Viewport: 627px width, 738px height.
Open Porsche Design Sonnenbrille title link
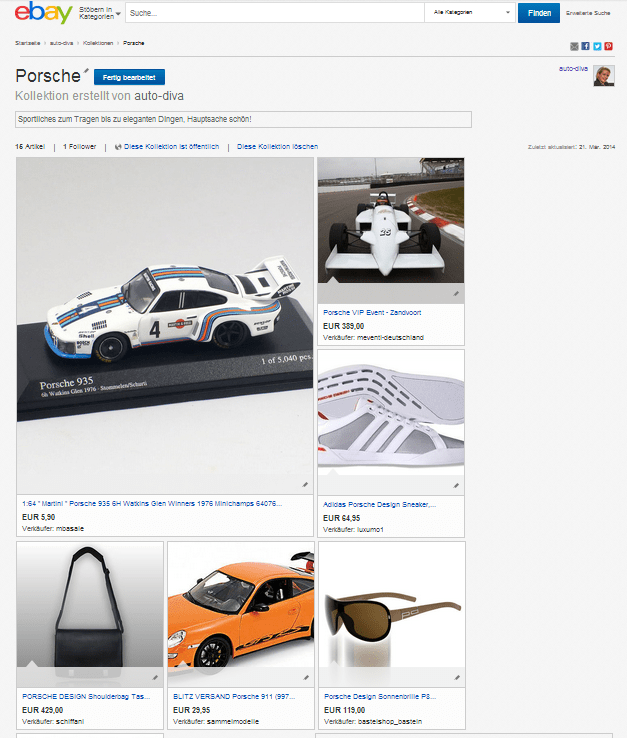click(380, 697)
